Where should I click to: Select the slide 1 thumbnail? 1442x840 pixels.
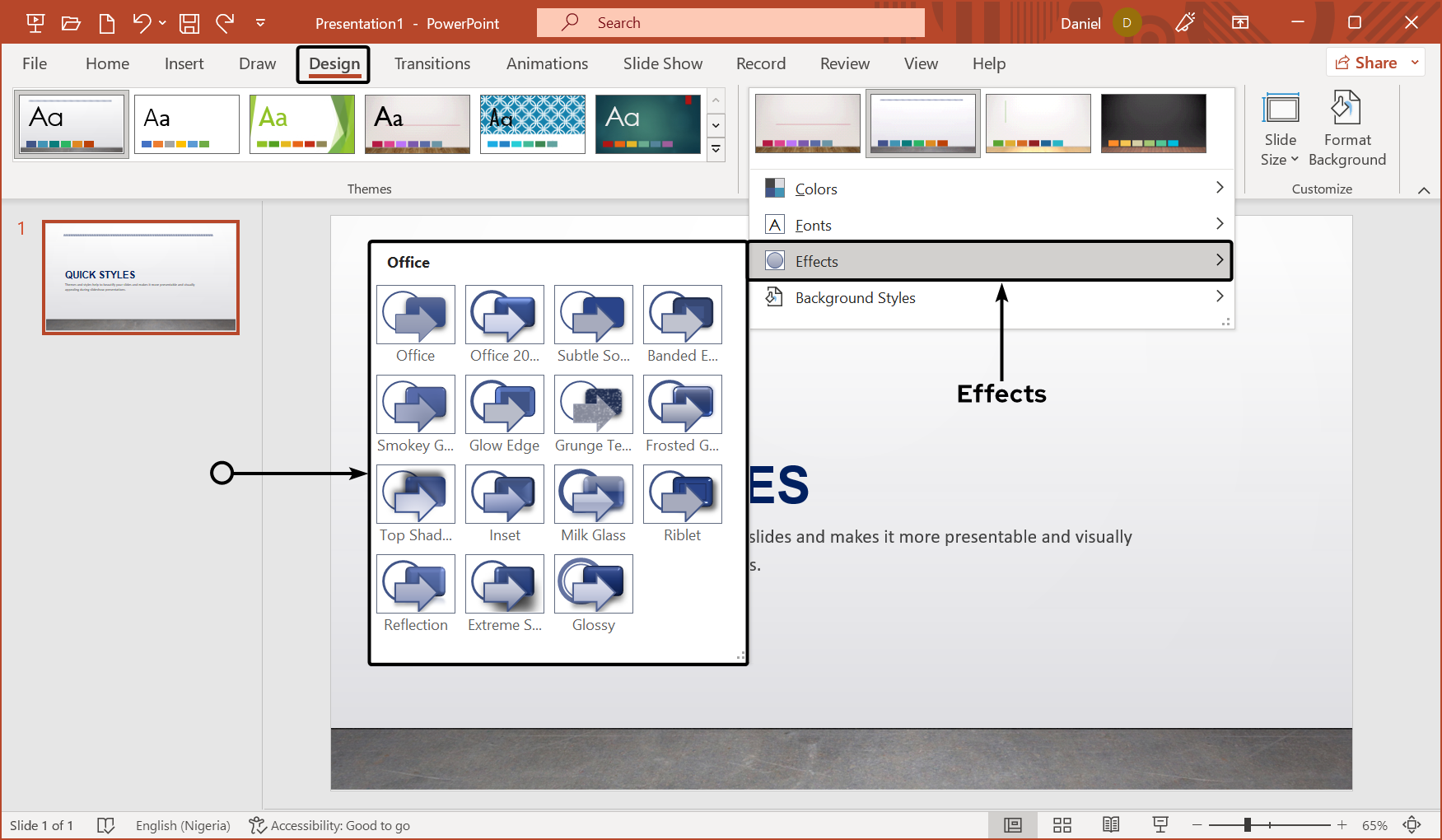tap(141, 277)
